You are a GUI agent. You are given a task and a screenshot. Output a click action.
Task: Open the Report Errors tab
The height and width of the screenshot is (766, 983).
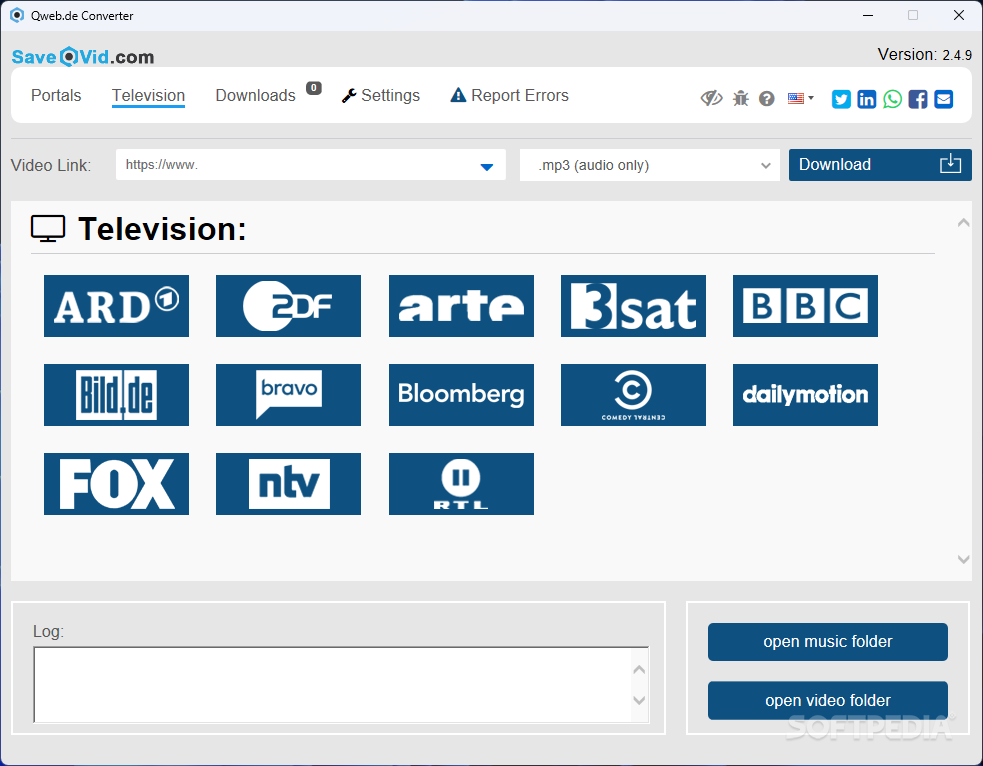coord(510,95)
